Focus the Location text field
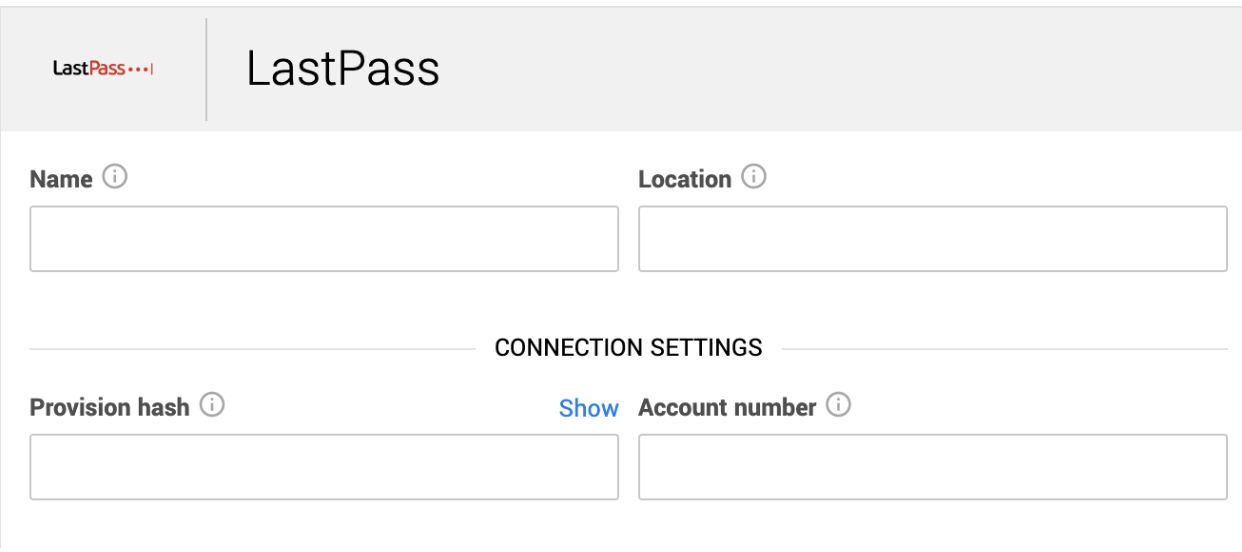1242x552 pixels. 933,239
